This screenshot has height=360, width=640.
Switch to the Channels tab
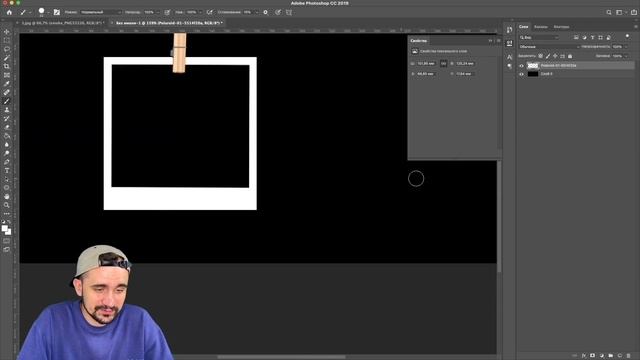[541, 27]
